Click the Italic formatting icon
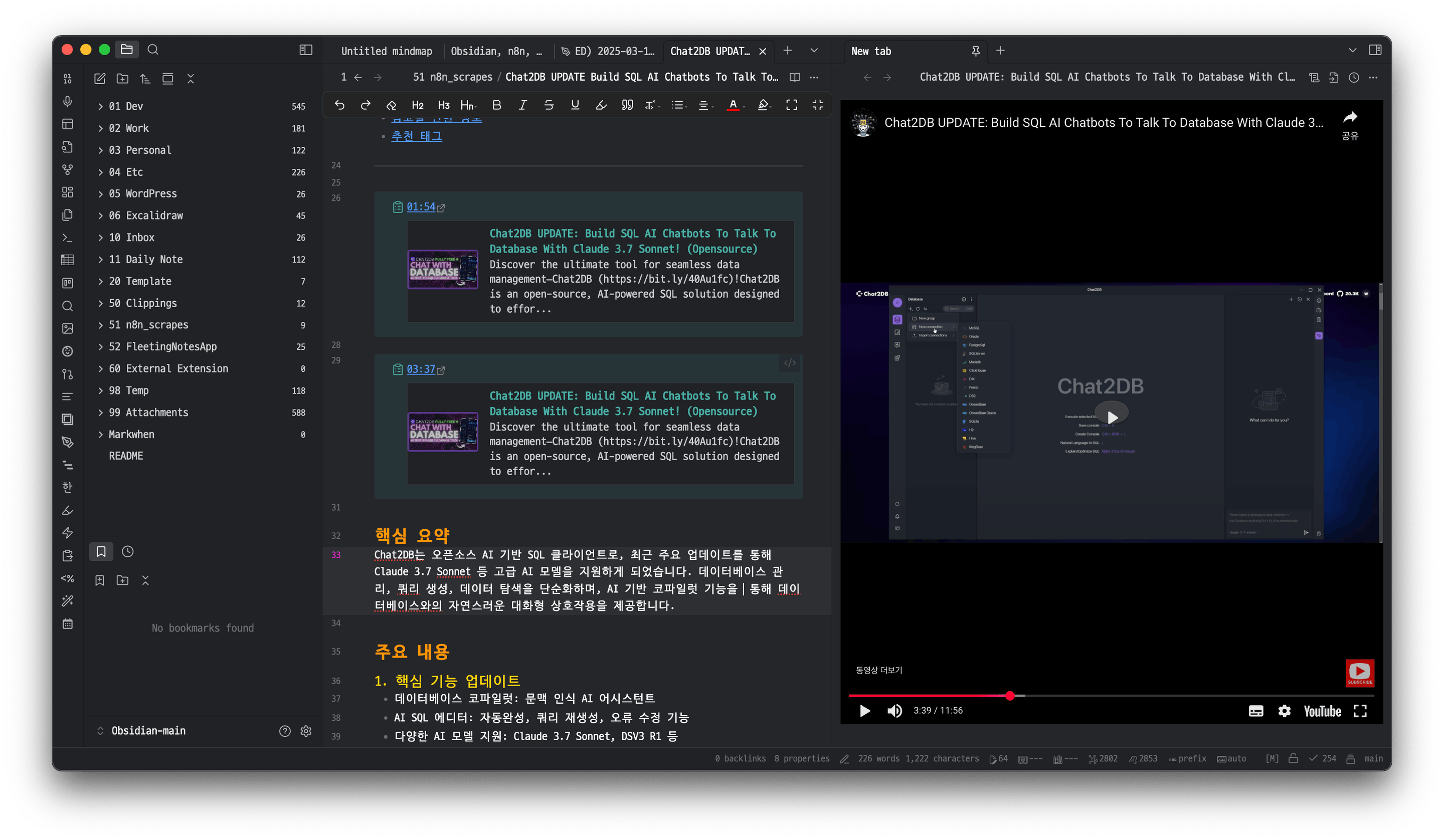 click(522, 105)
